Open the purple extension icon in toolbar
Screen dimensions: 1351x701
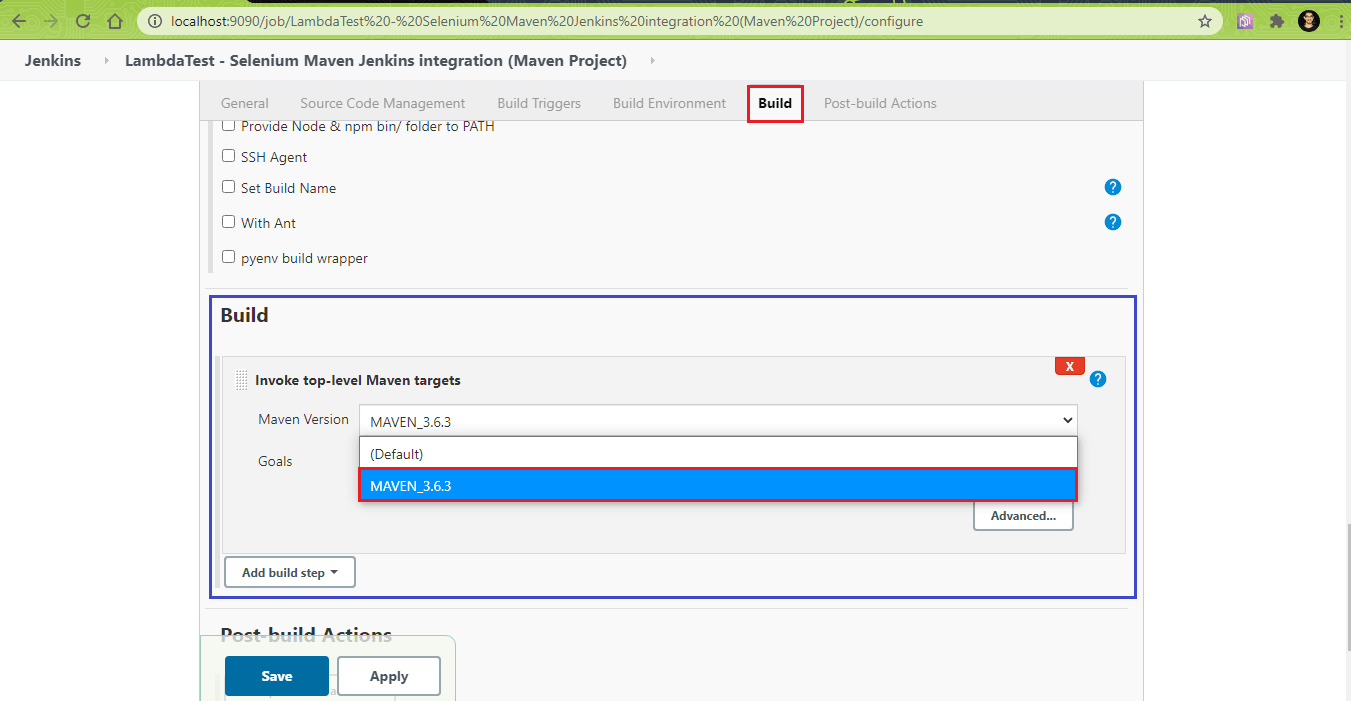tap(1245, 21)
